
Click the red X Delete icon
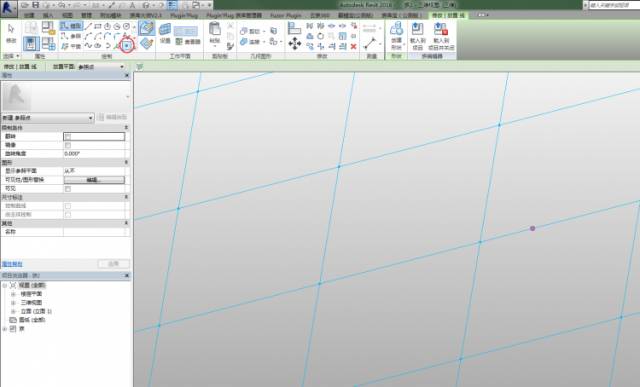tap(353, 47)
